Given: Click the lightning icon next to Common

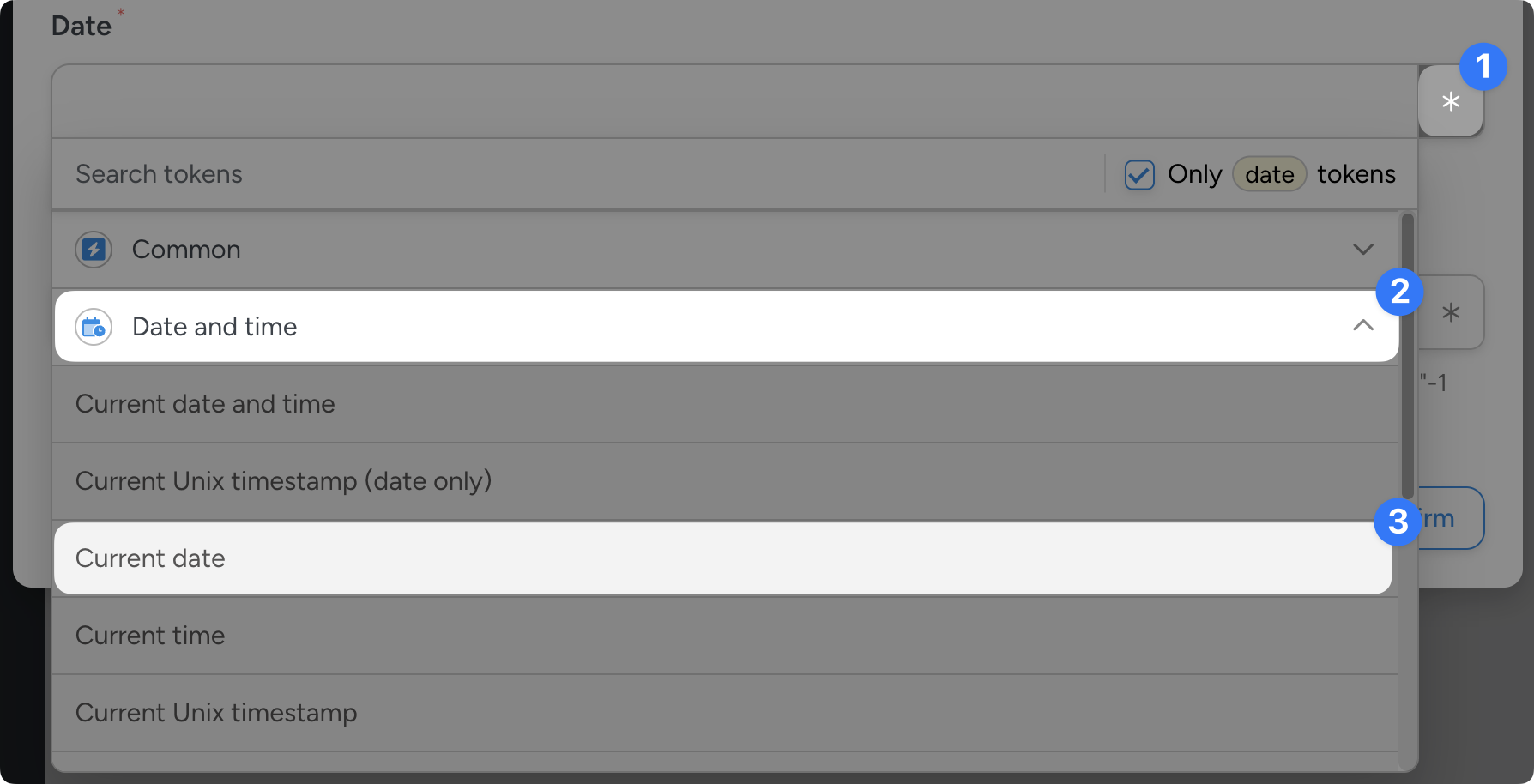Looking at the screenshot, I should [x=94, y=250].
